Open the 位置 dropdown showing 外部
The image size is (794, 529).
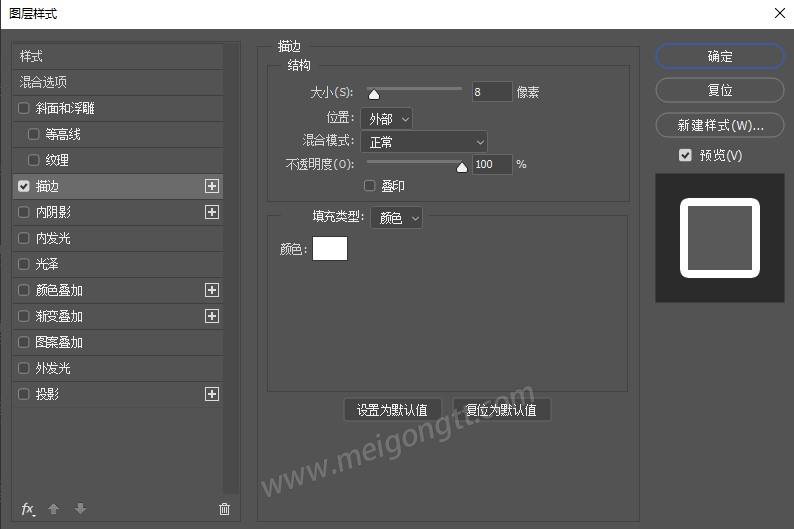387,119
